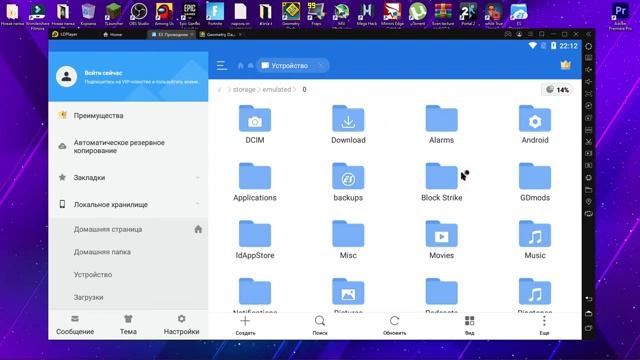Click the Поиск search button

[x=320, y=325]
